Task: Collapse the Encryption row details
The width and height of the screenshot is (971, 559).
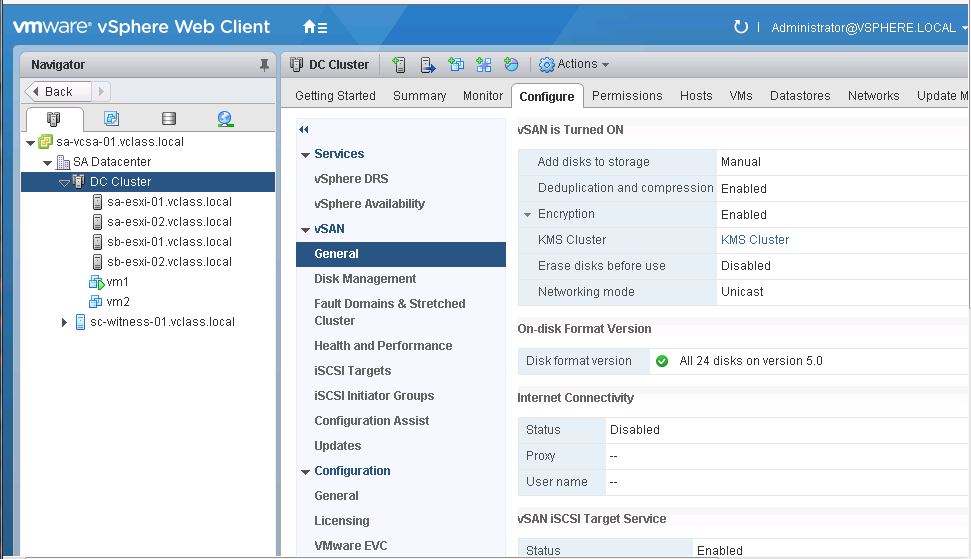Action: (x=528, y=215)
